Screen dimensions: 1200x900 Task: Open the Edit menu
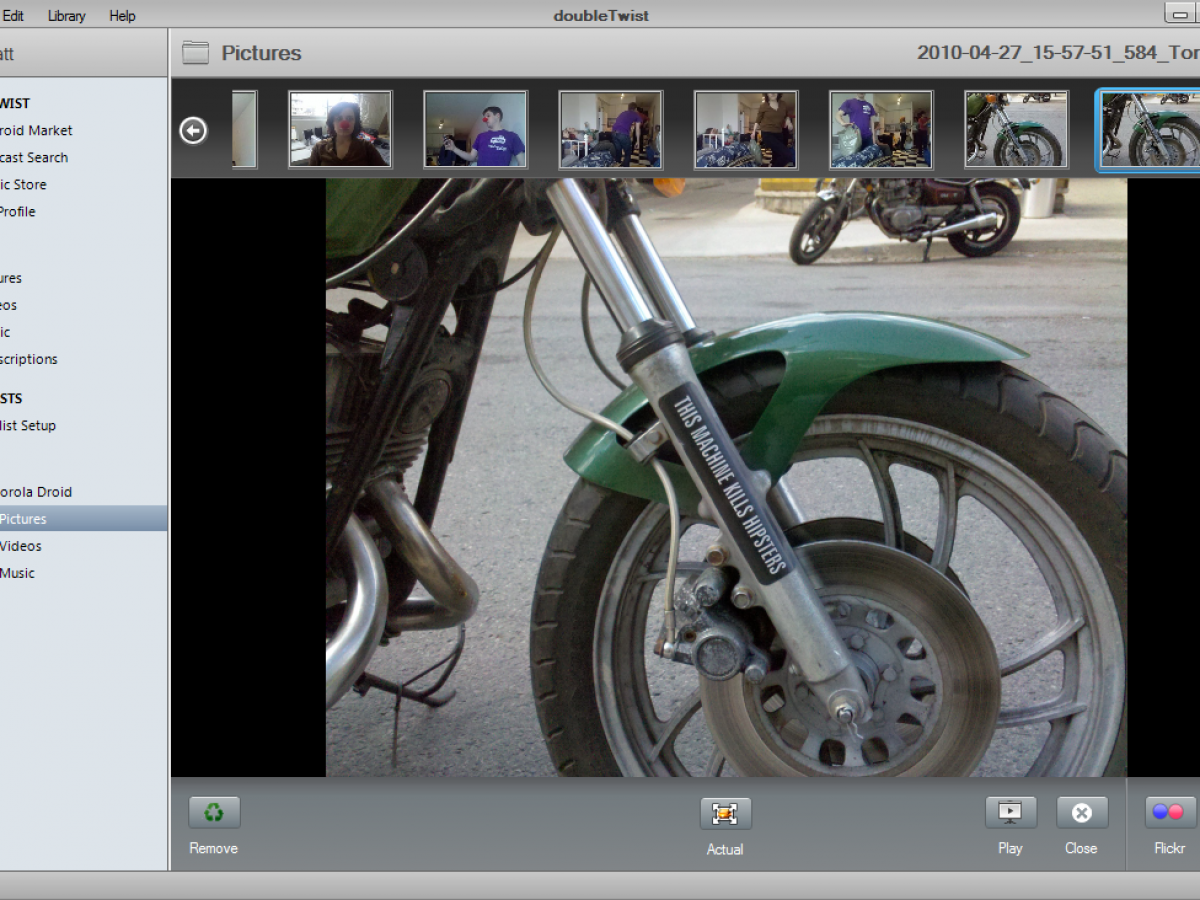point(13,16)
